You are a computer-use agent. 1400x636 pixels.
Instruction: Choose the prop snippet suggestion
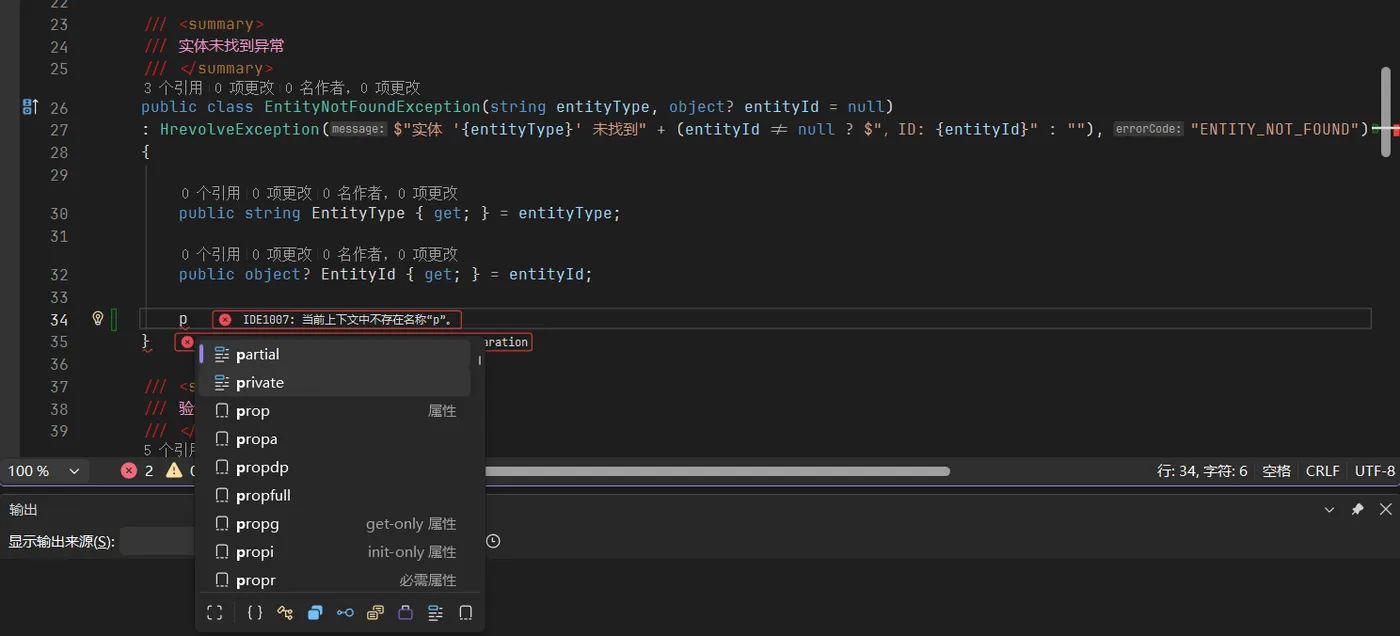pos(335,410)
